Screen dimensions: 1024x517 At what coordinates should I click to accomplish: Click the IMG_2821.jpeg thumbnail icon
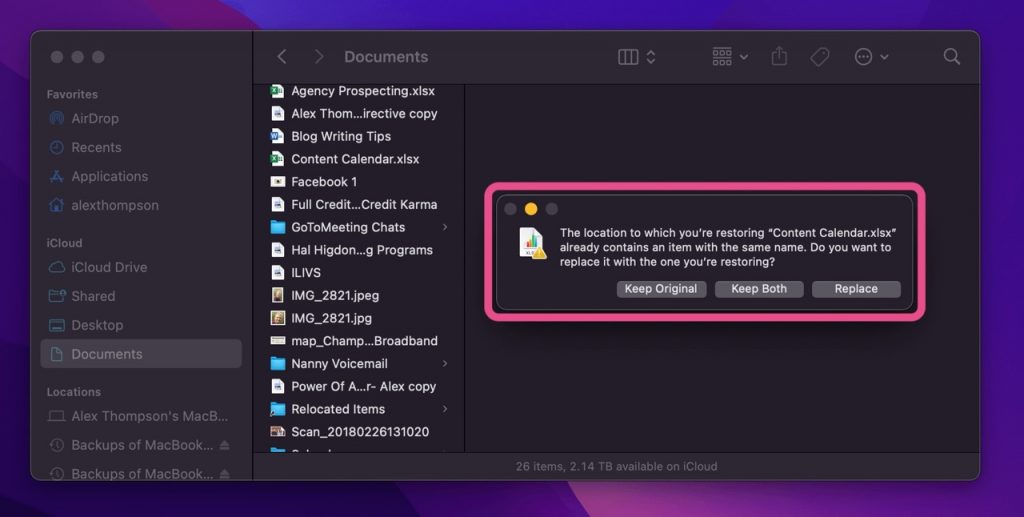[278, 295]
